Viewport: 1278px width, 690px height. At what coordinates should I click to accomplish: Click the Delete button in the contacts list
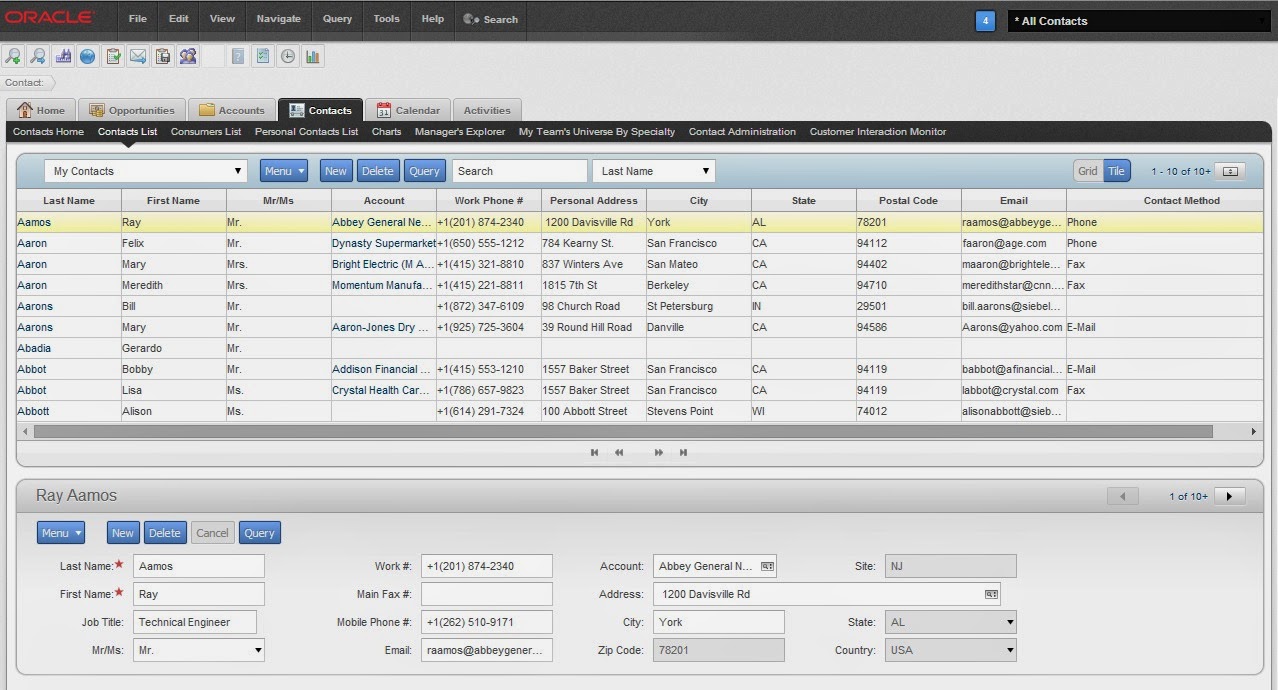[378, 170]
